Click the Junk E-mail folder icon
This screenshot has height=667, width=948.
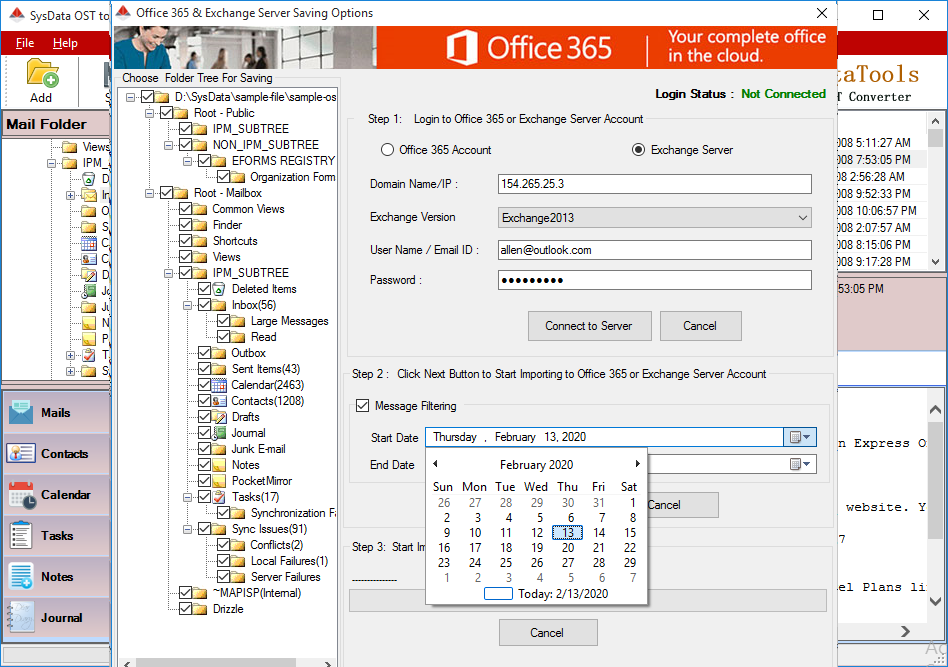[x=219, y=449]
